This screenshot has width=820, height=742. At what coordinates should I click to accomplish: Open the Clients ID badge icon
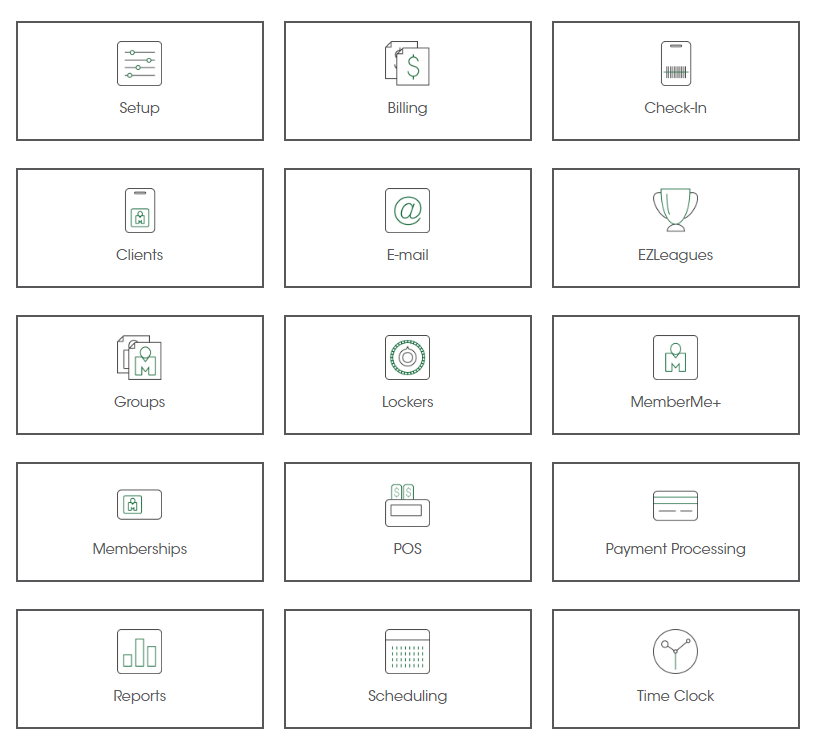point(139,210)
